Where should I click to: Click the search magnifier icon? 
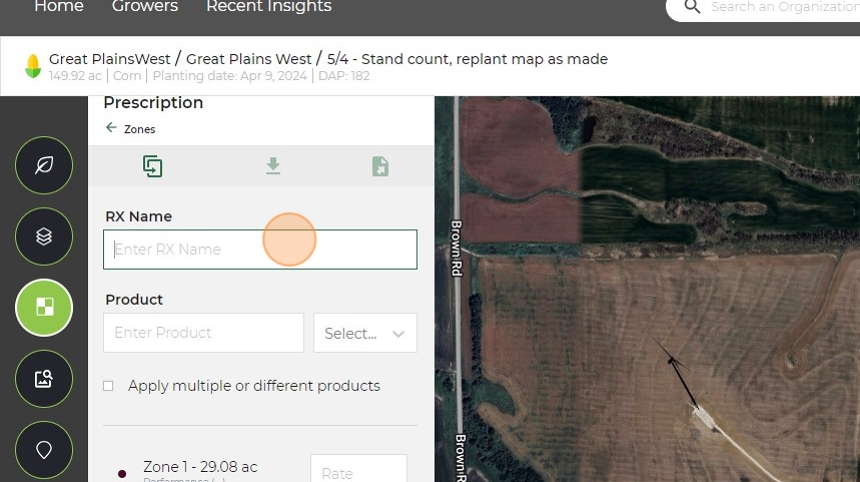(x=692, y=7)
